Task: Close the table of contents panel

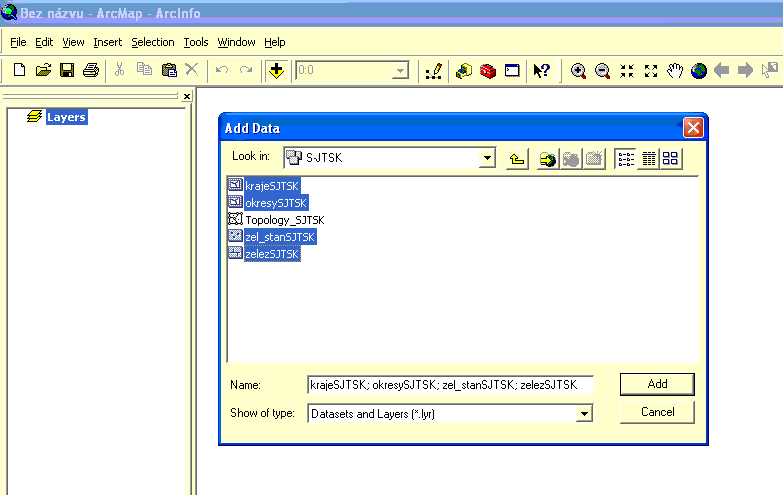Action: (187, 96)
